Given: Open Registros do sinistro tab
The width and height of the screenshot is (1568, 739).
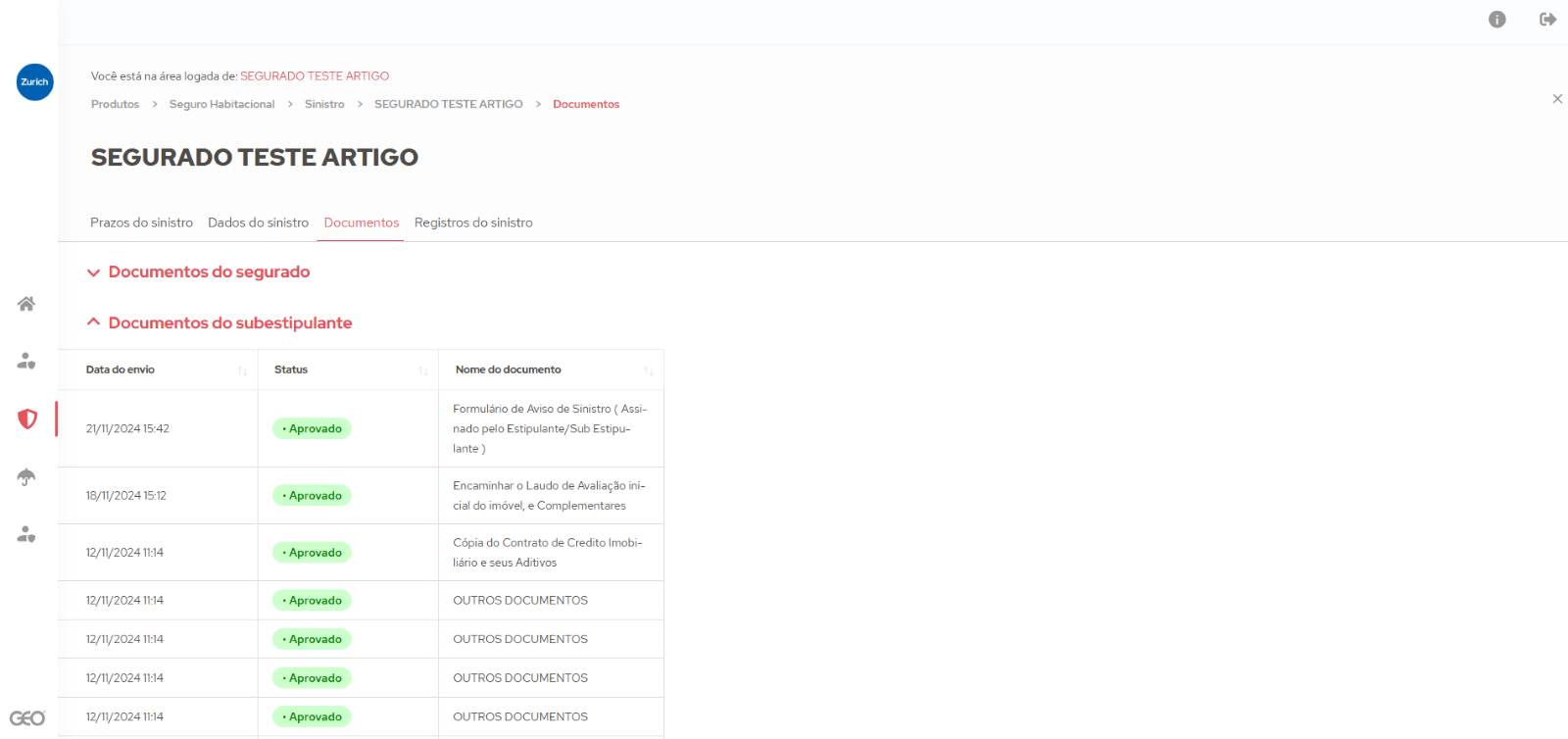Looking at the screenshot, I should click(473, 222).
